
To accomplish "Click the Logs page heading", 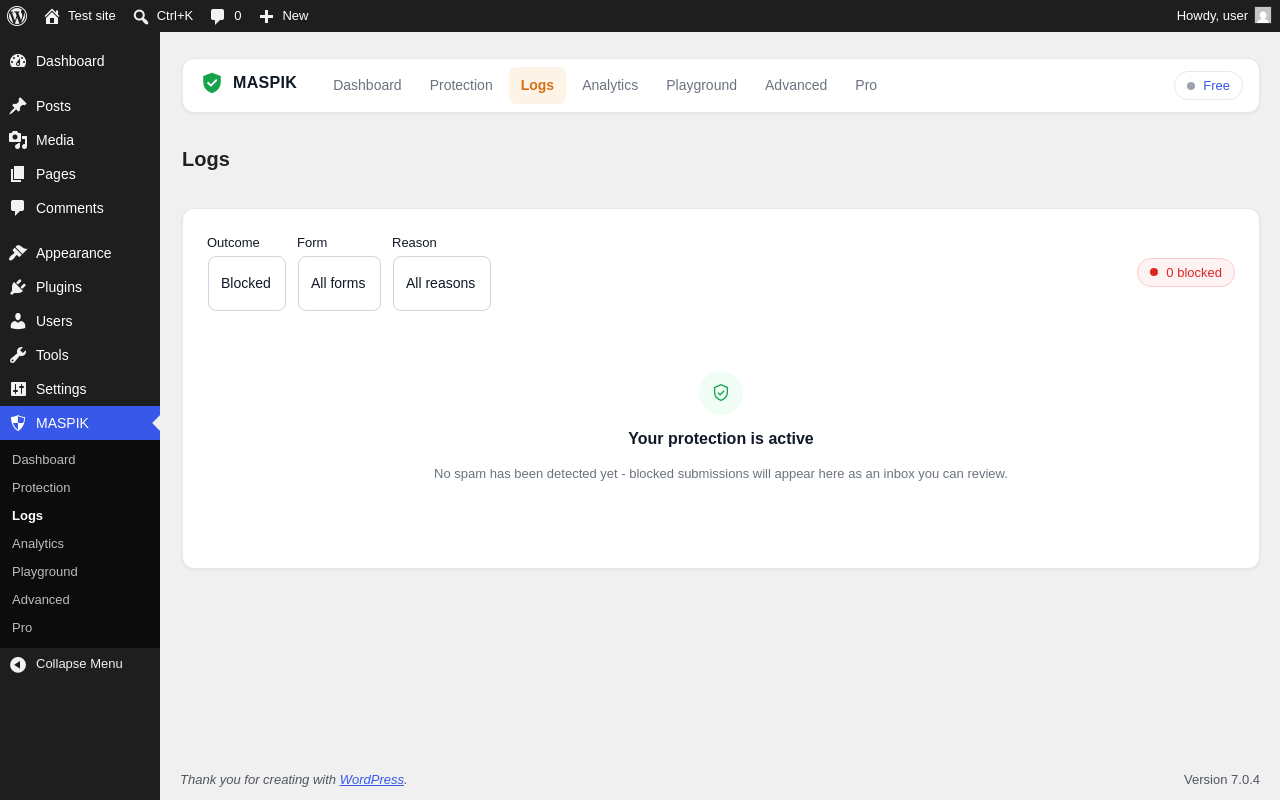I will [206, 159].
